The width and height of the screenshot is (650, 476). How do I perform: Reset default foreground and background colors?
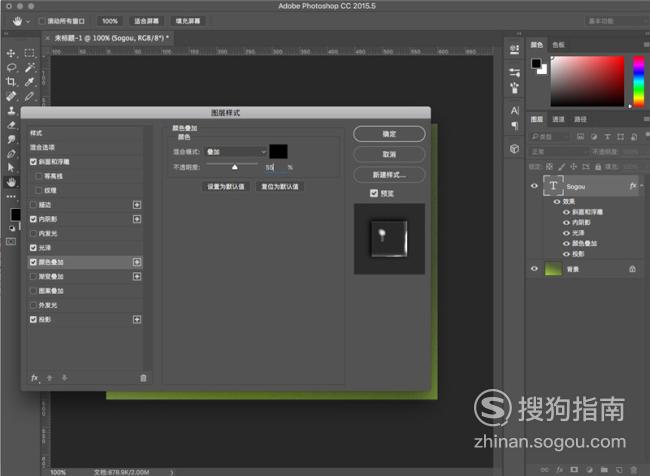12,228
